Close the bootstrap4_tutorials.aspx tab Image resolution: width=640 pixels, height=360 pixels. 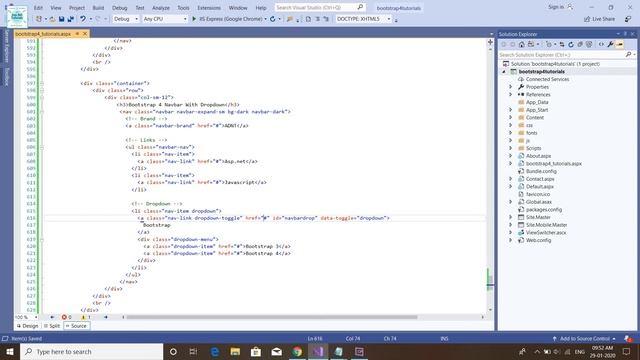85,33
